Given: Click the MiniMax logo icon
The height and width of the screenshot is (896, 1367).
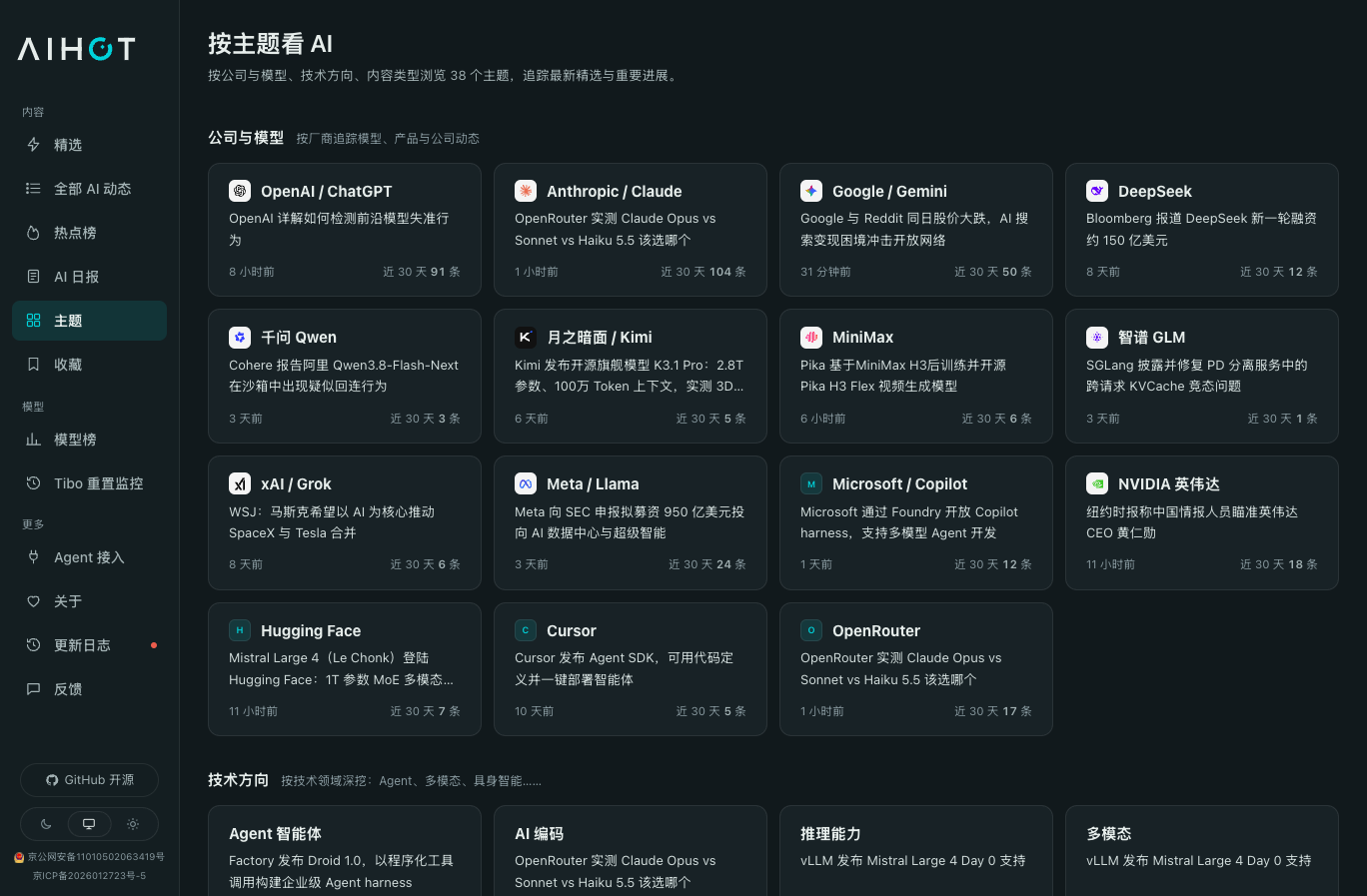Looking at the screenshot, I should click(x=811, y=338).
